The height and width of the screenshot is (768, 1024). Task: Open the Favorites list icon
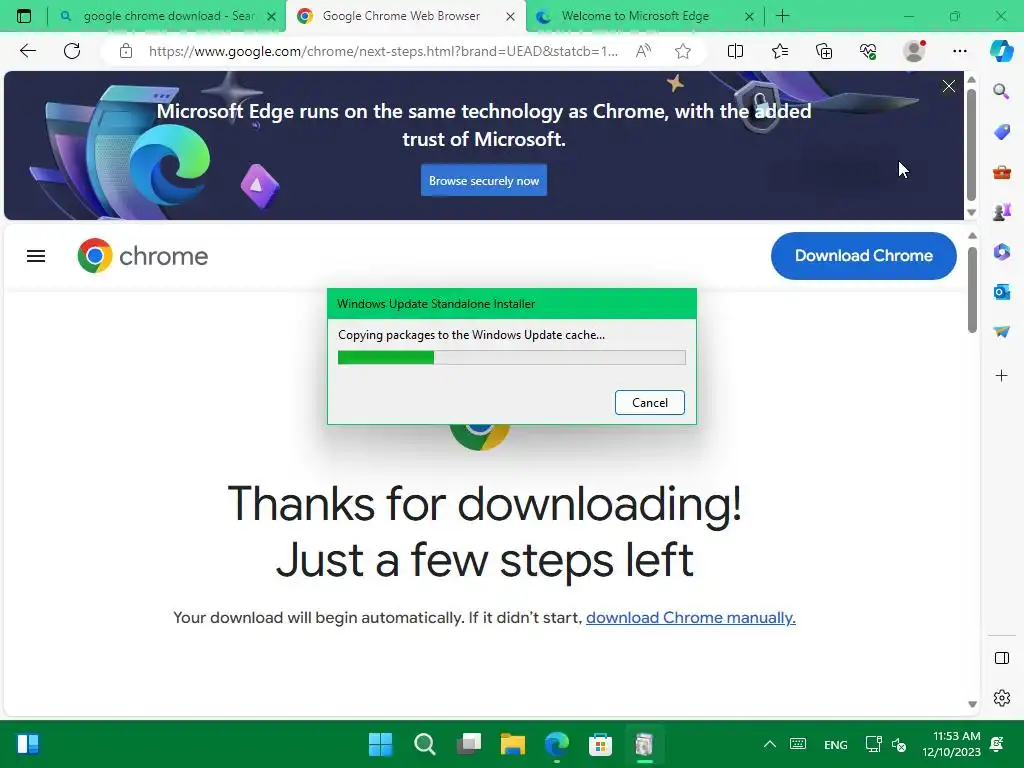(780, 51)
